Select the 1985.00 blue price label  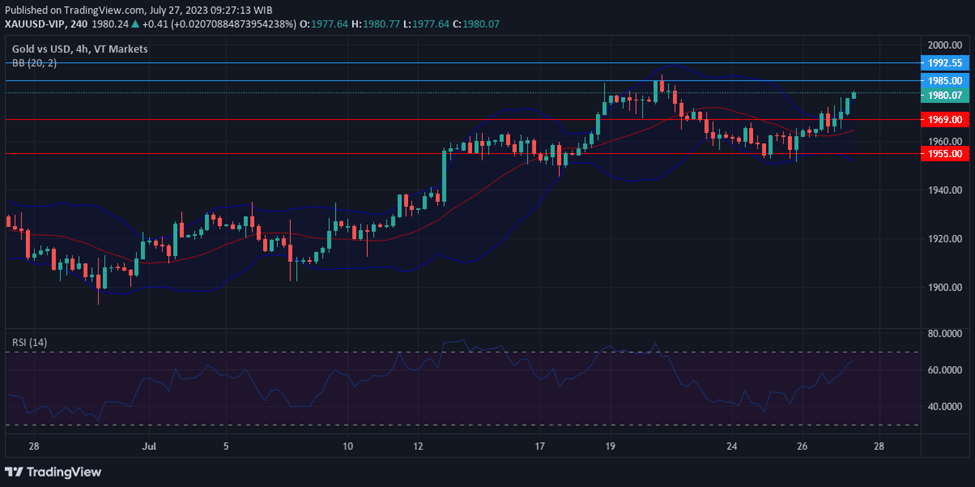point(944,80)
